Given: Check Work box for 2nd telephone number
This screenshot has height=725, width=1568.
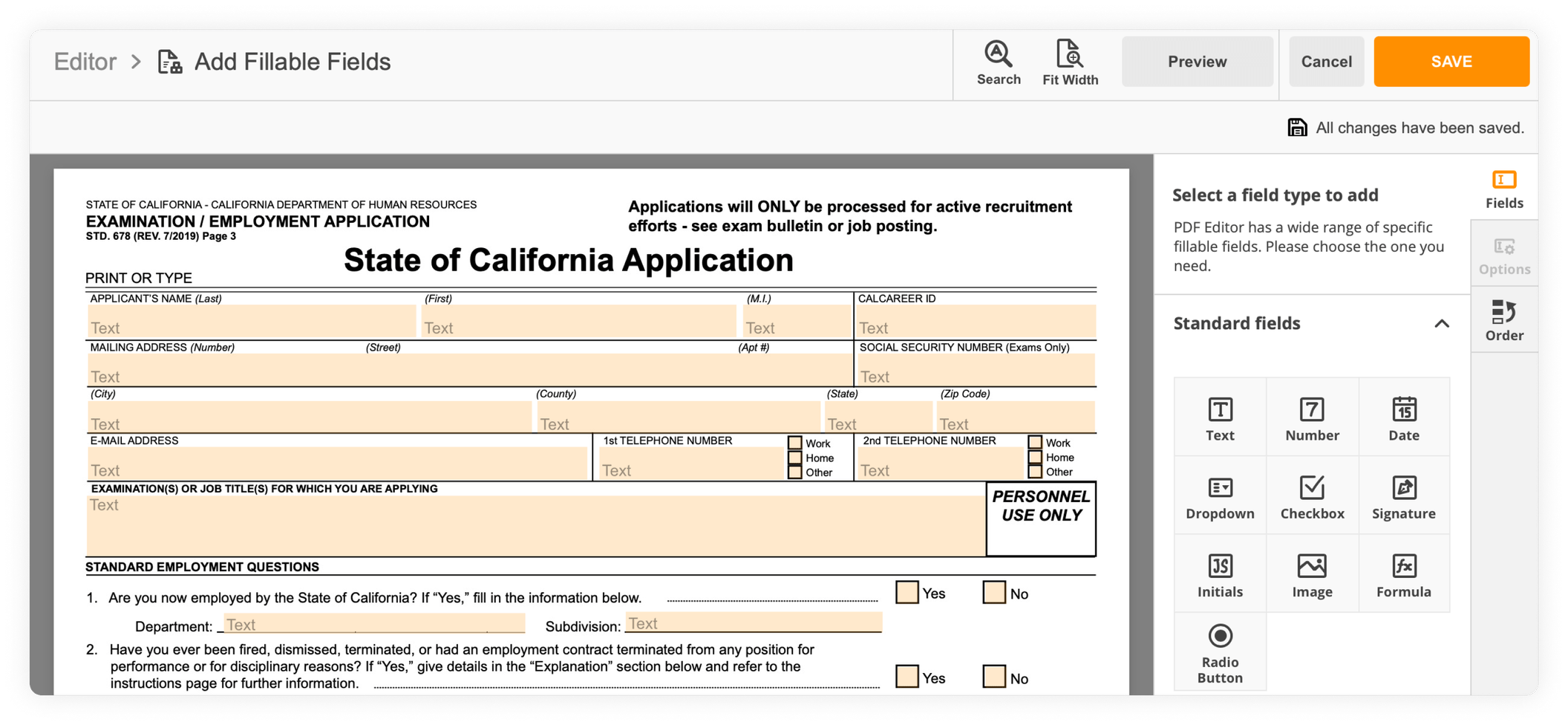Looking at the screenshot, I should point(1035,442).
